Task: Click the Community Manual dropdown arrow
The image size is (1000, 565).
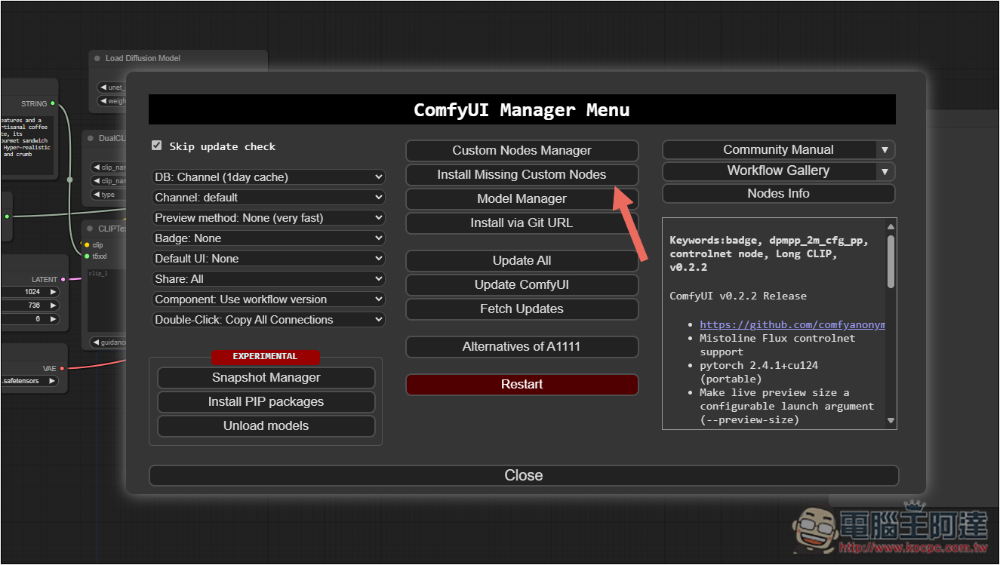Action: coord(884,150)
